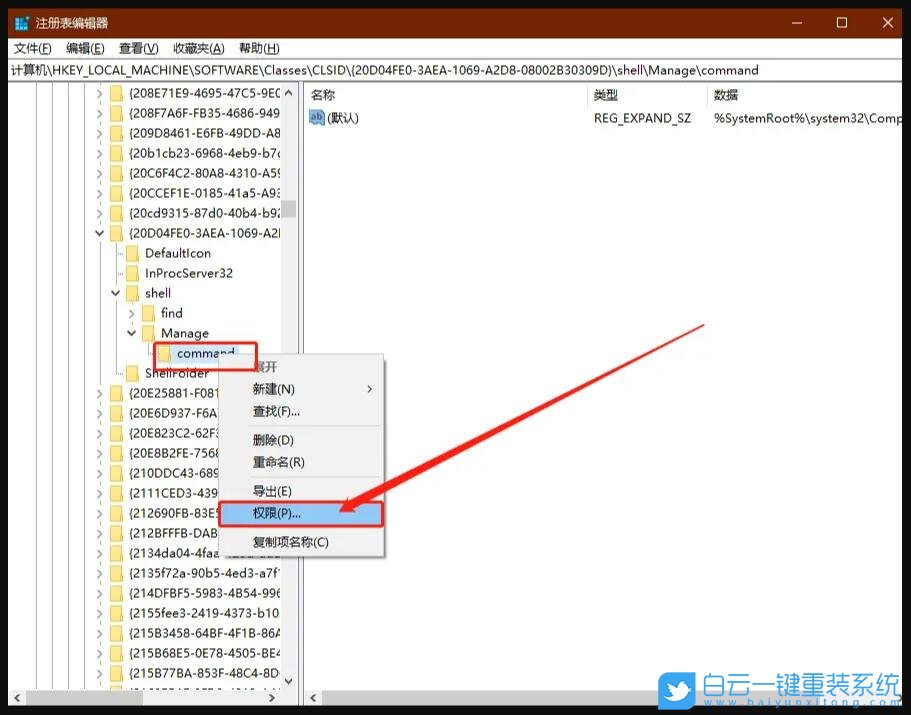Collapse the {20D04FE0-3AEA-1069-A2D8...} key
The image size is (911, 715).
(99, 232)
